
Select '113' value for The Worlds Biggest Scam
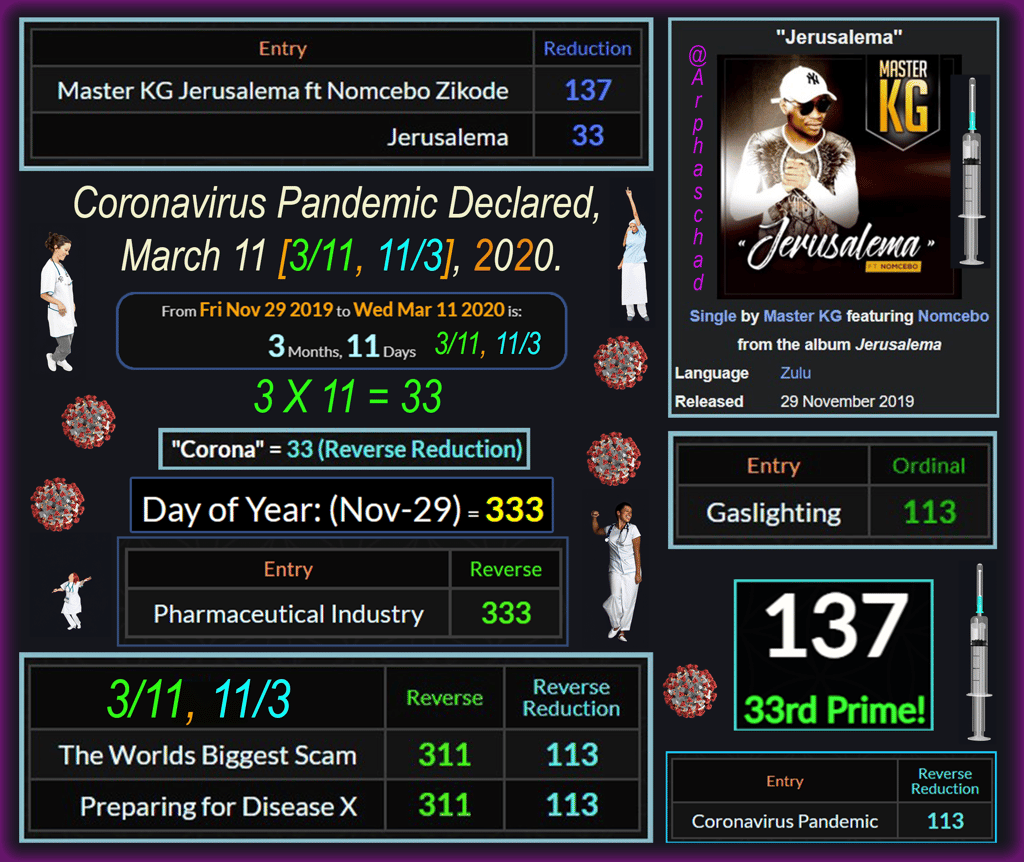[572, 755]
